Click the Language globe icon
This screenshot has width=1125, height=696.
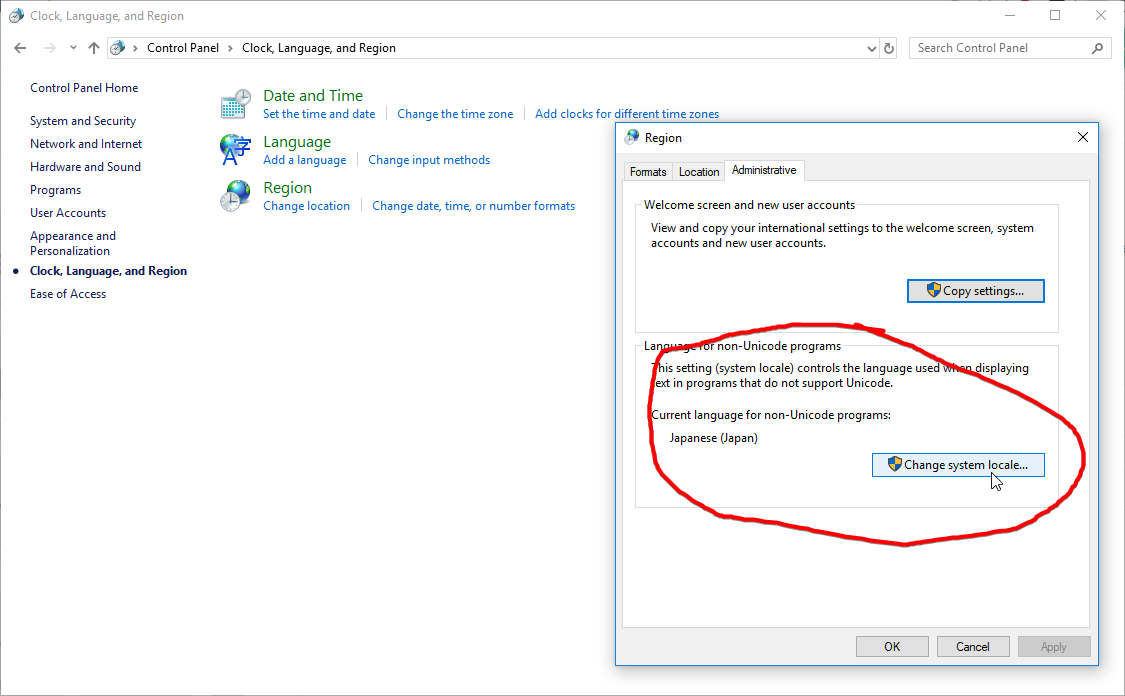click(x=236, y=150)
